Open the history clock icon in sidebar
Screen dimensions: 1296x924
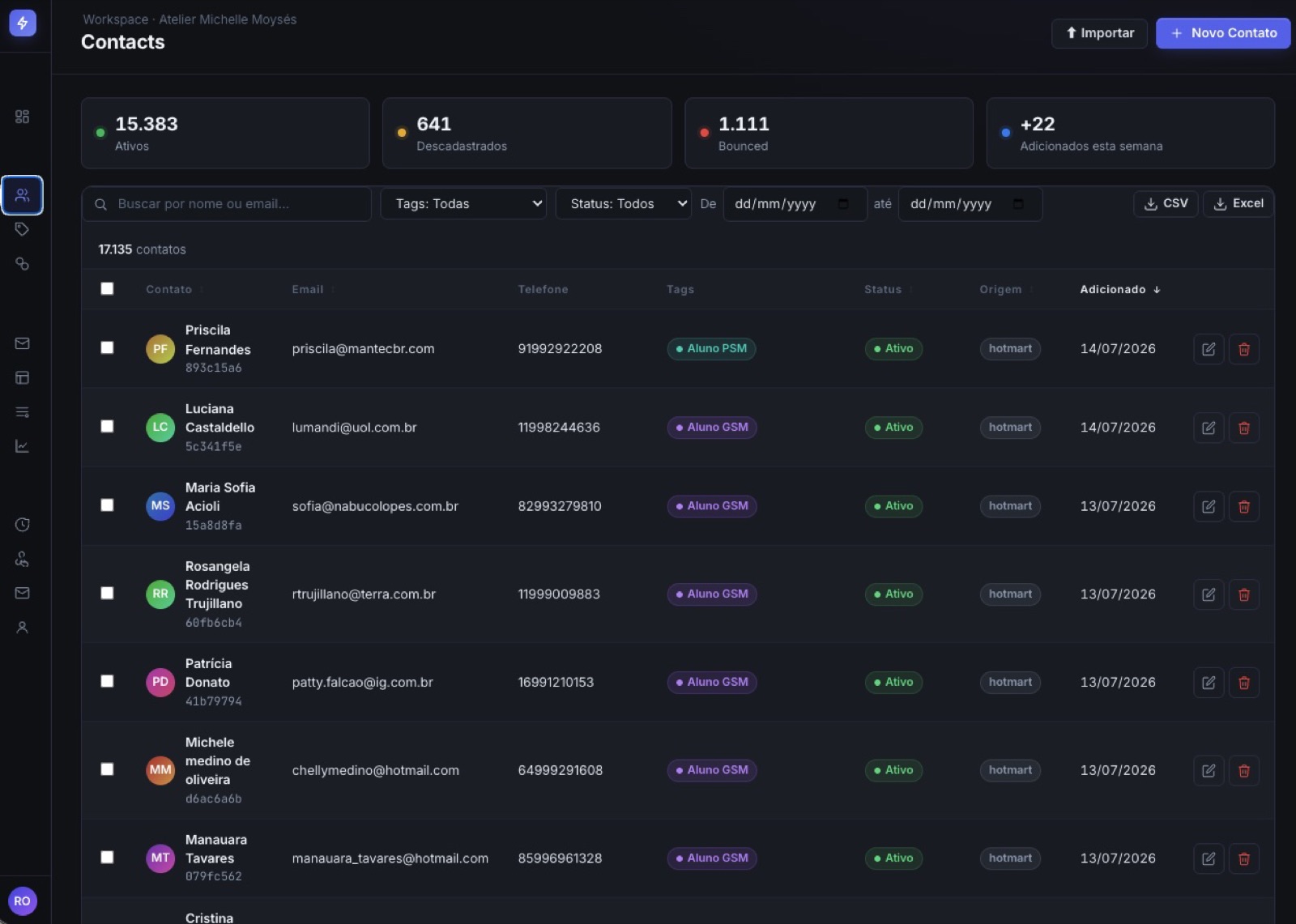pyautogui.click(x=22, y=525)
